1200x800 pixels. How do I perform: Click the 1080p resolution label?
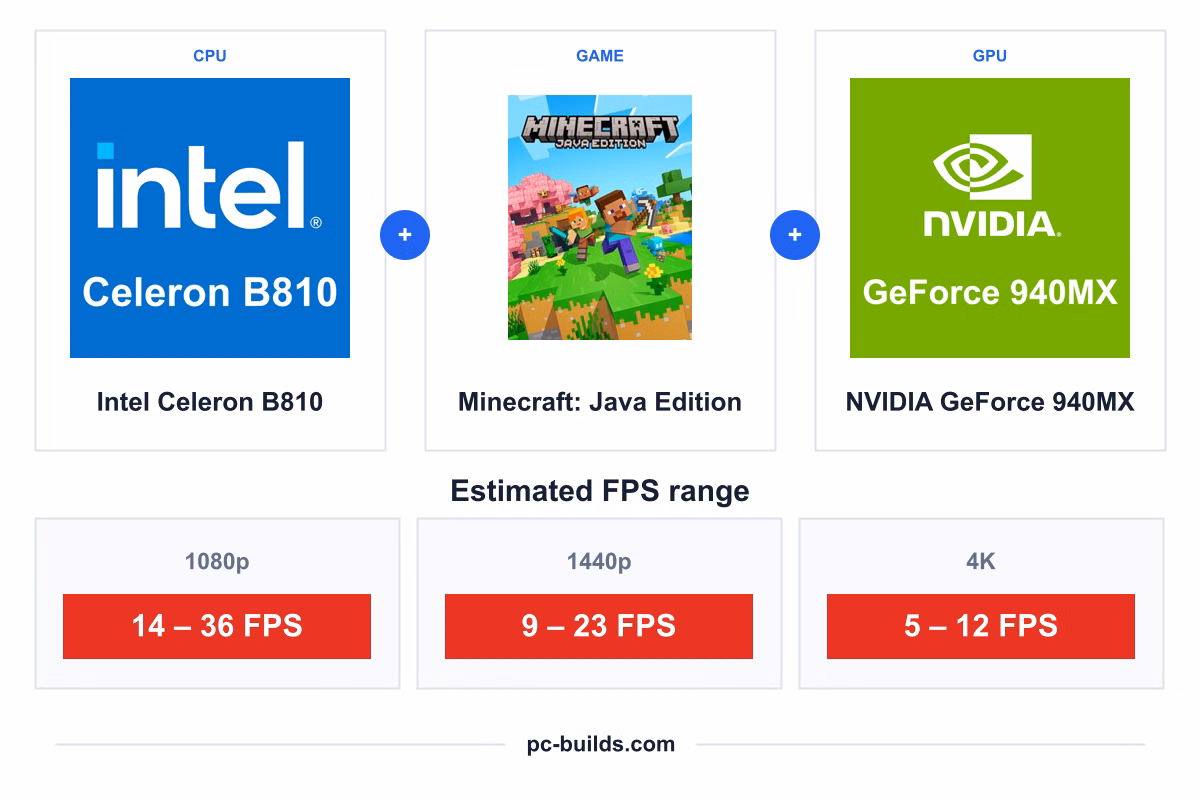[217, 562]
